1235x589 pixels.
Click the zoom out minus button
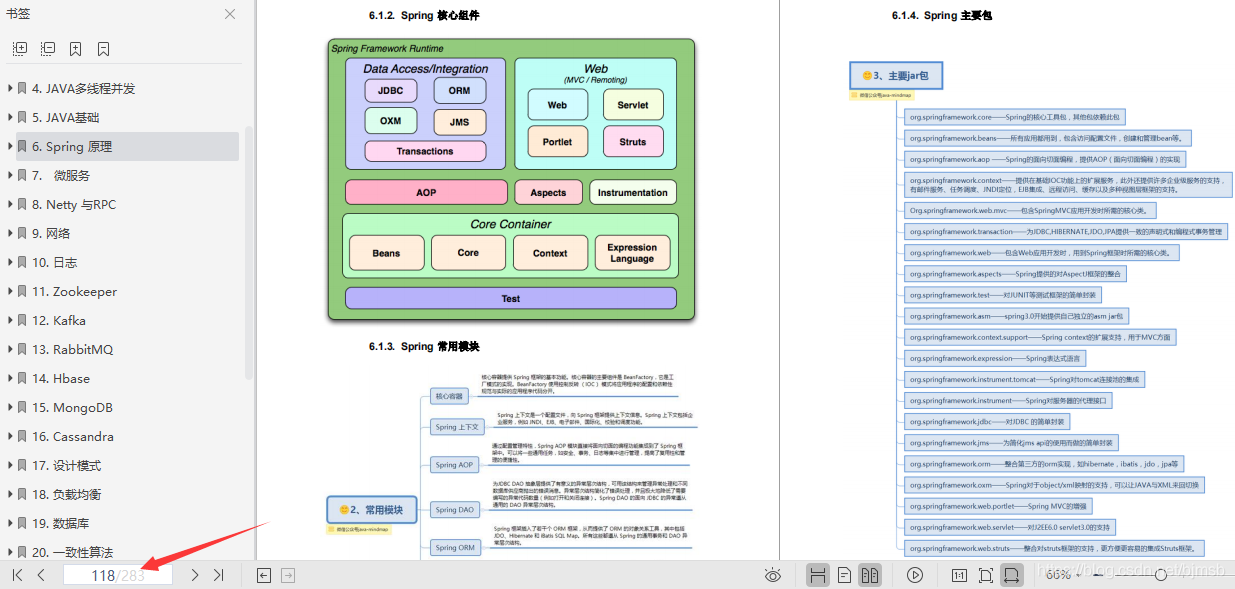click(1099, 575)
